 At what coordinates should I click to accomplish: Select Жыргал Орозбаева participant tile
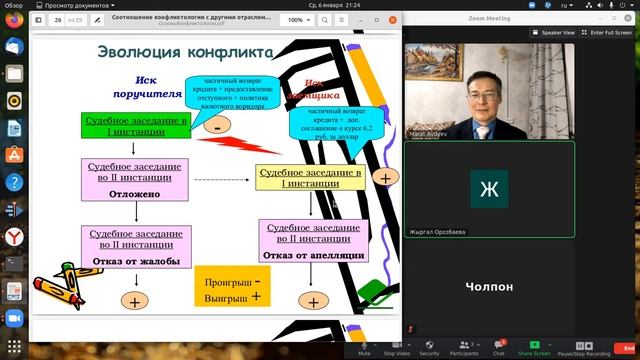point(489,189)
